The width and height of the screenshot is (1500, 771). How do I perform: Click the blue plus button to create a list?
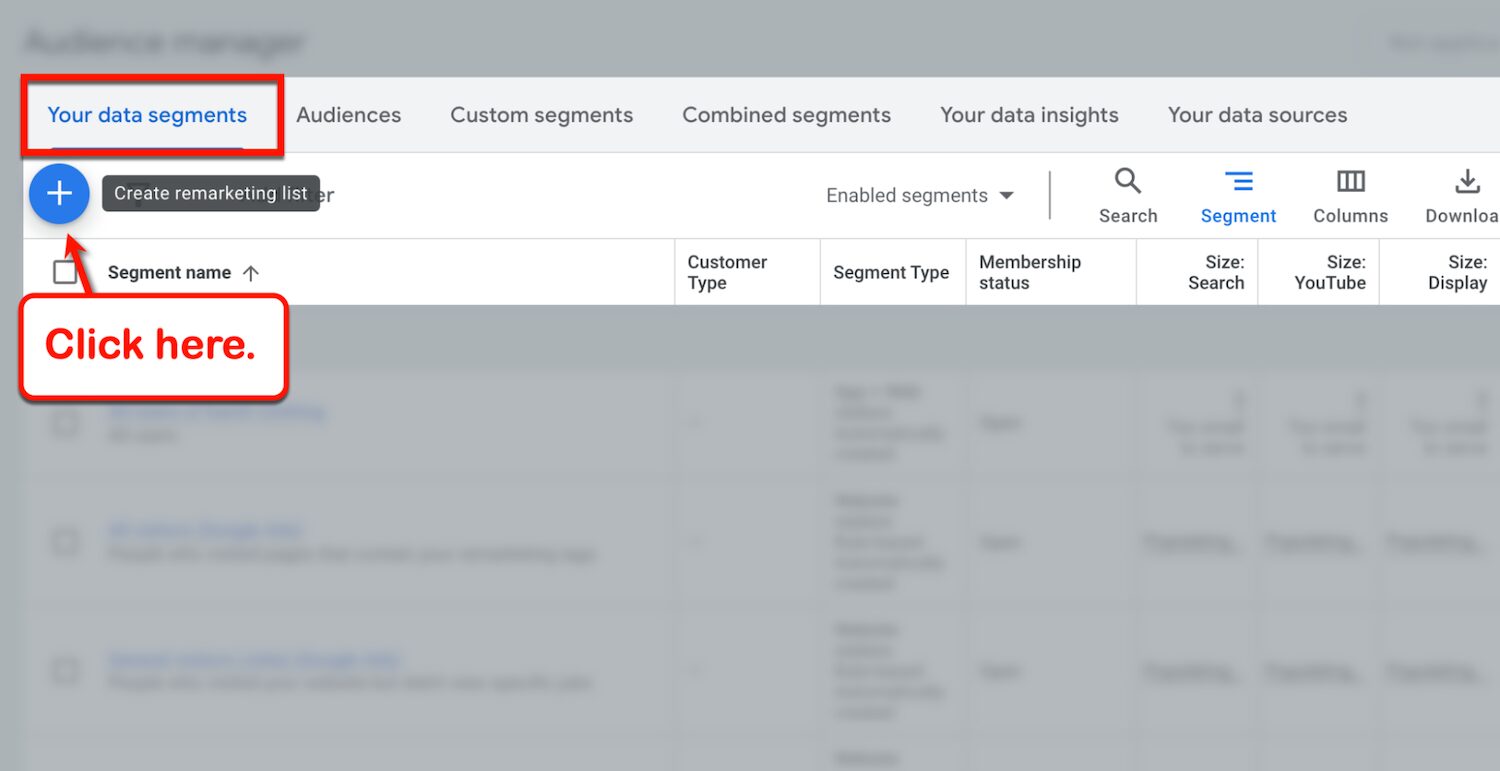point(59,194)
